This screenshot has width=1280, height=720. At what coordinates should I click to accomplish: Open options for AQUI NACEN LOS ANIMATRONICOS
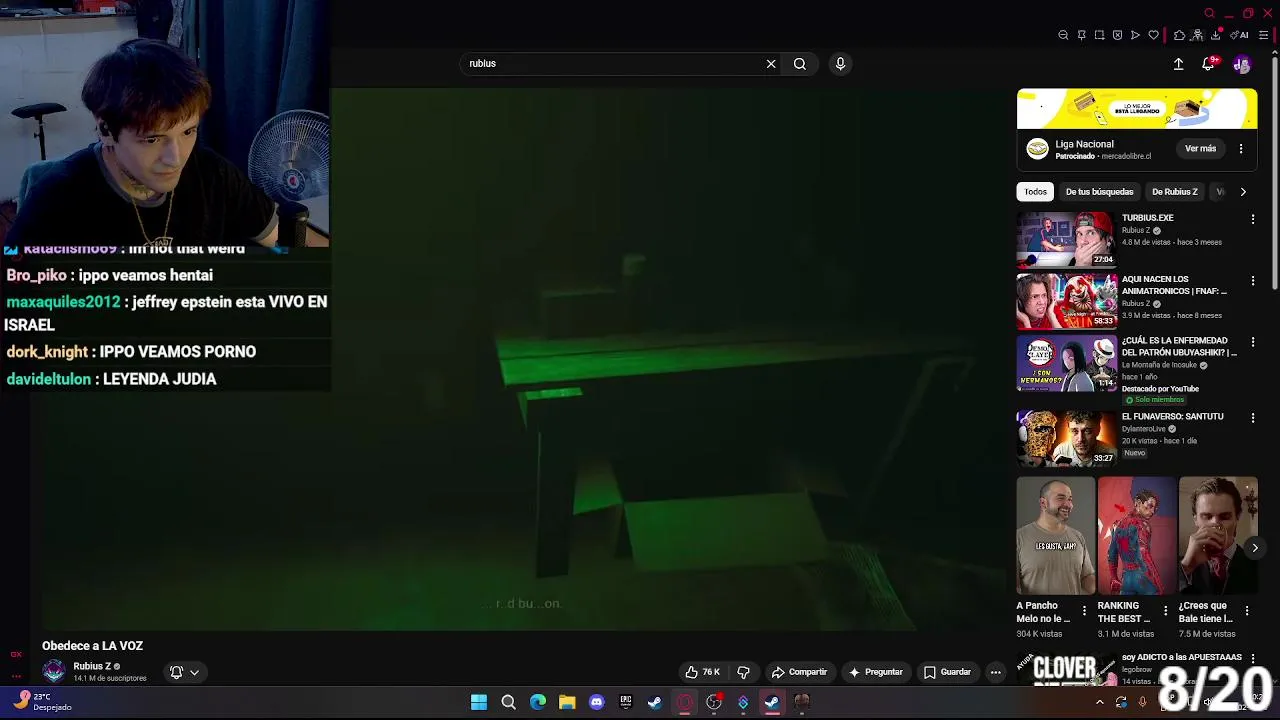click(x=1253, y=281)
